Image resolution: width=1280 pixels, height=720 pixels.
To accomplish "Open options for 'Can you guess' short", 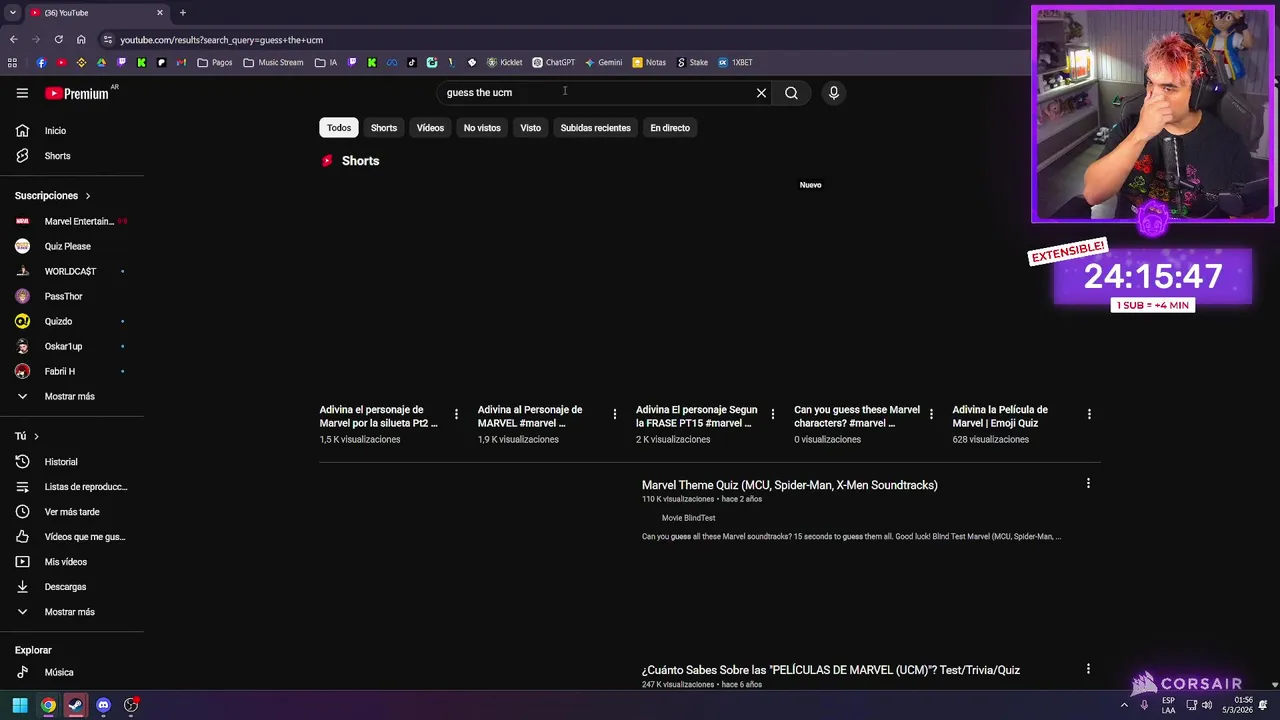I will (931, 414).
